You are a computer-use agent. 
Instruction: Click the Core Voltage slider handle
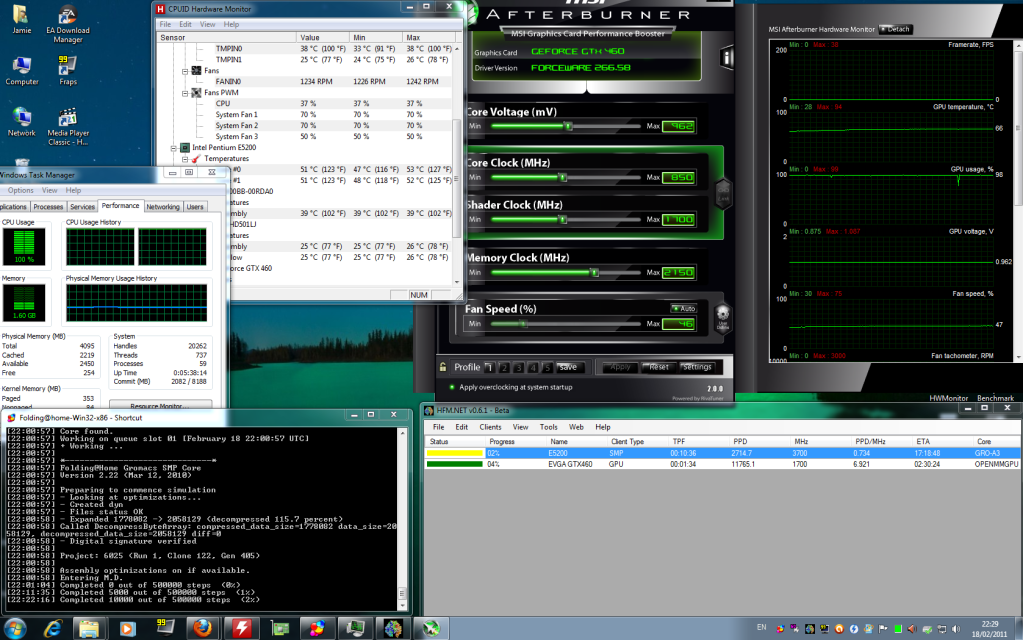point(568,126)
